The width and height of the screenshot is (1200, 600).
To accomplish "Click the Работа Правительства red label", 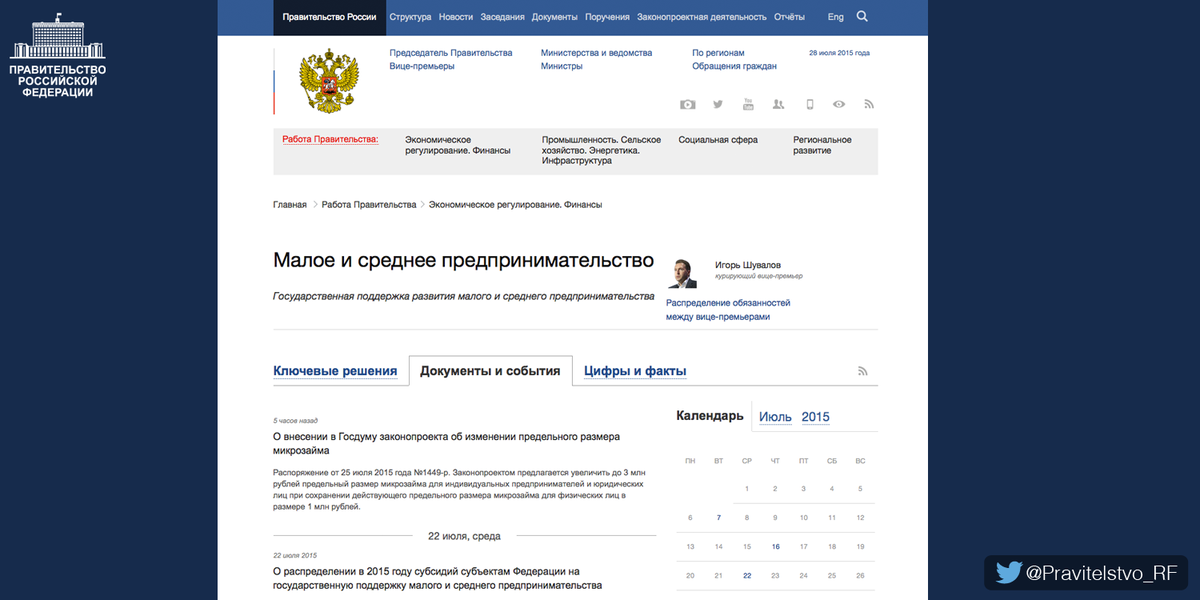I will [330, 139].
